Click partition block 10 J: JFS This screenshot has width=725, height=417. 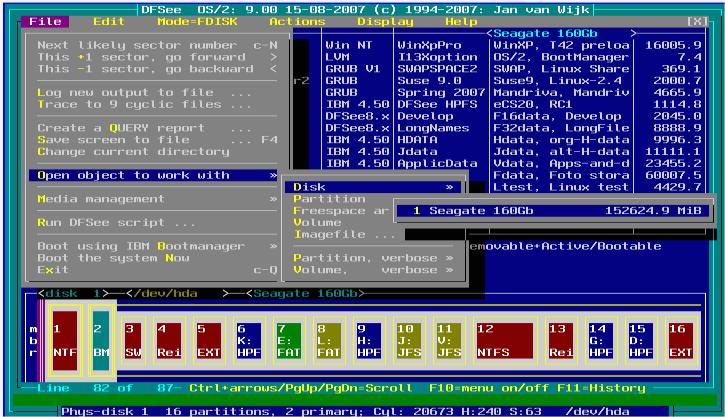click(x=409, y=341)
